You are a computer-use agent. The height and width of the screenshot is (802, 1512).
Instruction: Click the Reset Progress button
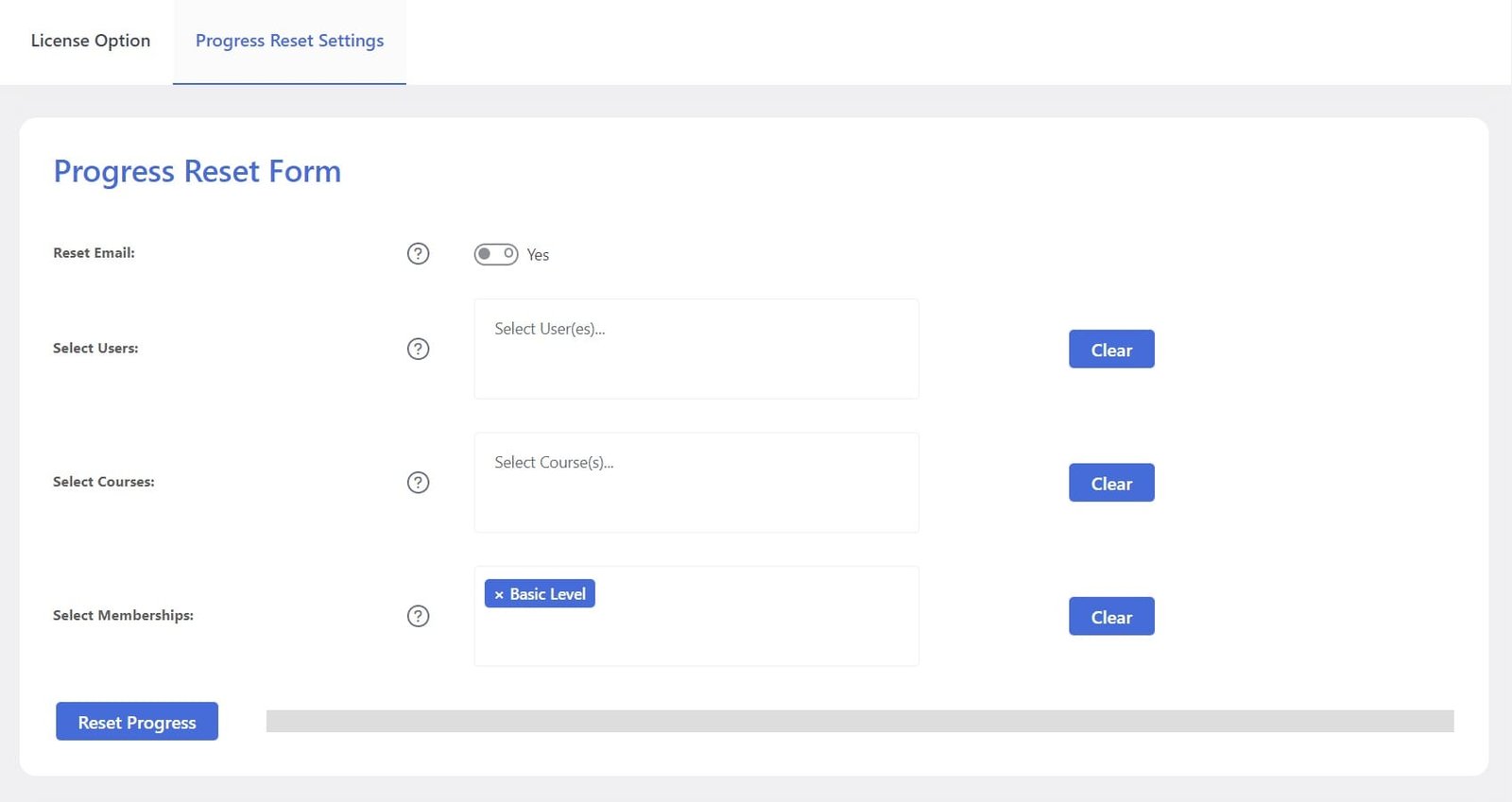tap(137, 722)
